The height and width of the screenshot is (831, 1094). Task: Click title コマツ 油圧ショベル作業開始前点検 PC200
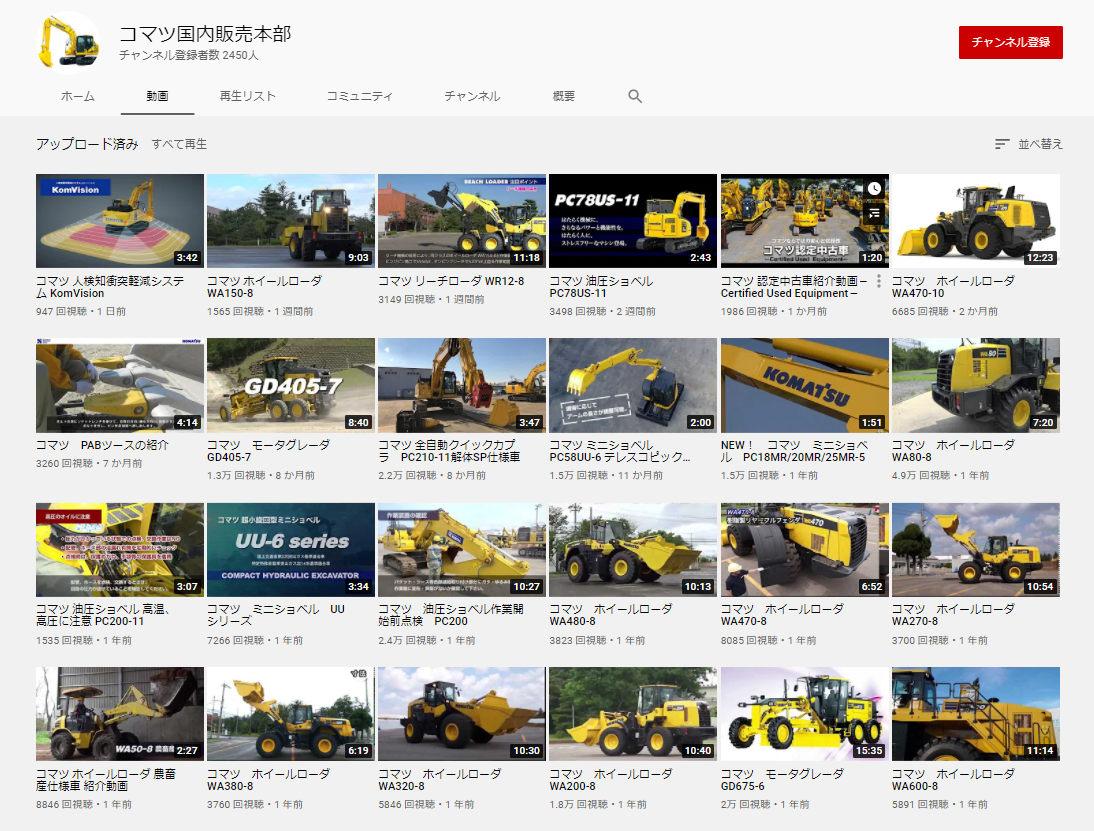point(451,615)
